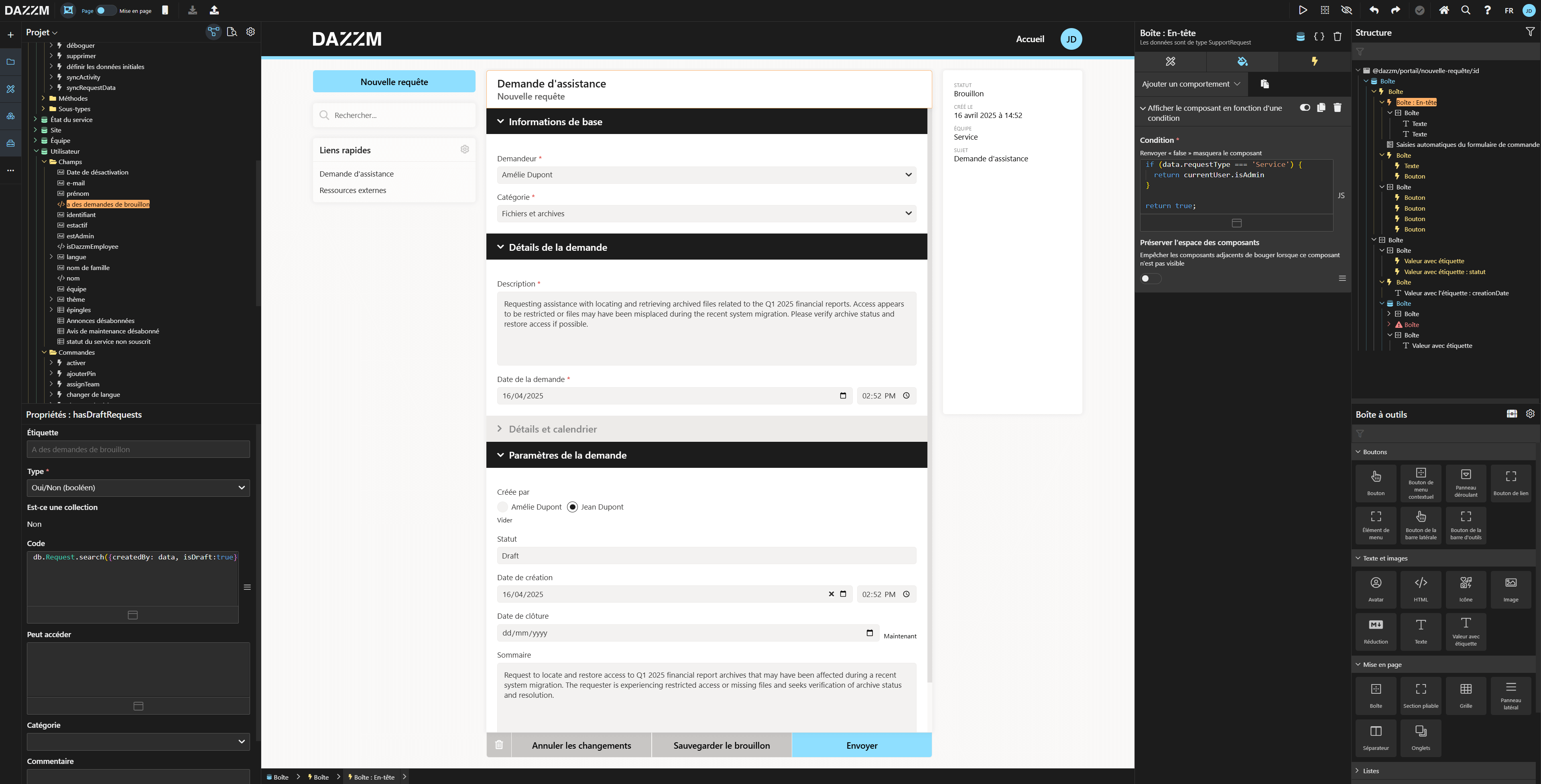The width and height of the screenshot is (1541, 784).
Task: Click the download icon in top toolbar
Action: (193, 10)
